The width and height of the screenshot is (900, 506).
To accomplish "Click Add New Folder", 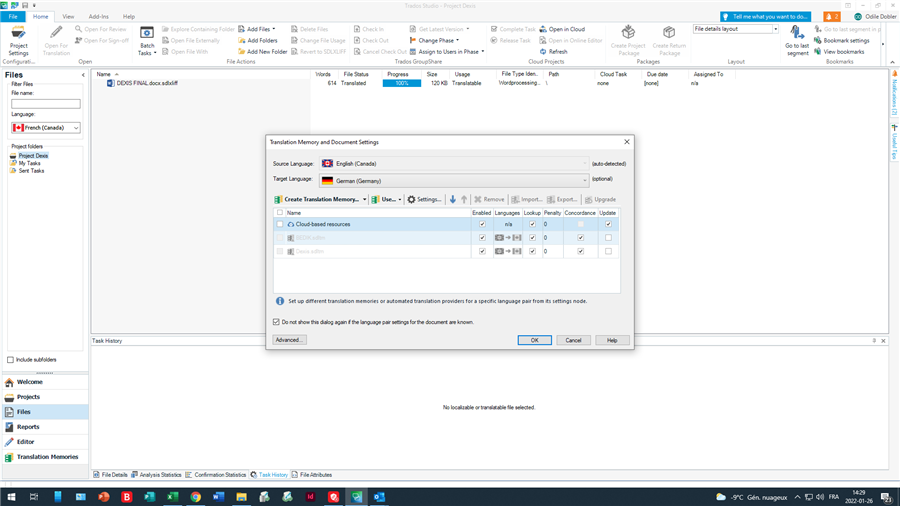I will (262, 52).
